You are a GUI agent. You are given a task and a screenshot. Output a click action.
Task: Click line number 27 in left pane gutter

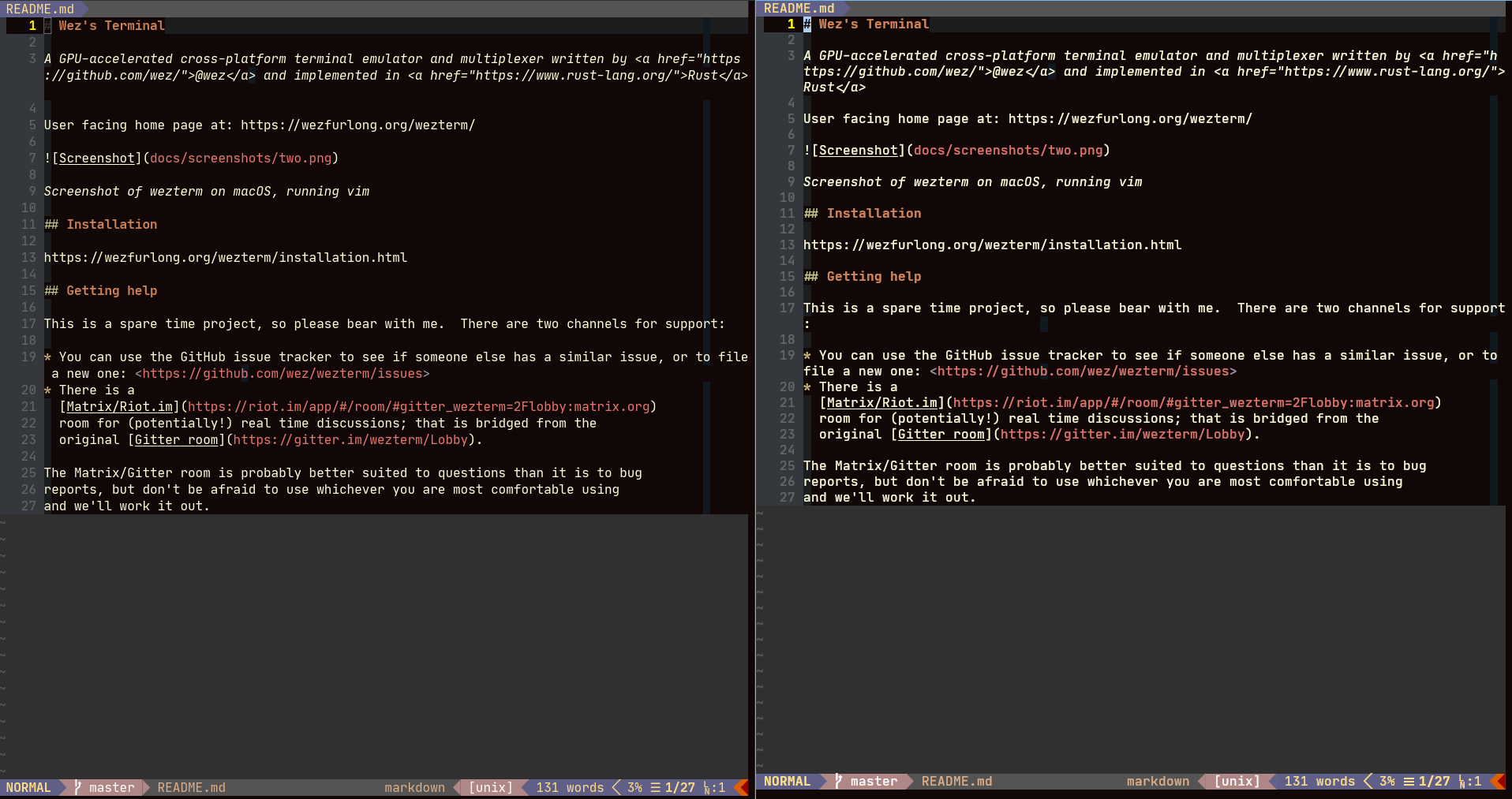(x=28, y=506)
